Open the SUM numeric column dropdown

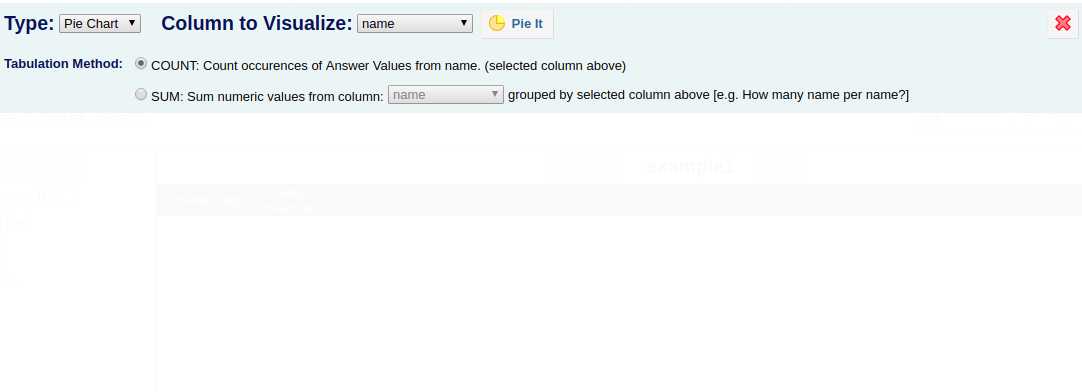click(446, 95)
